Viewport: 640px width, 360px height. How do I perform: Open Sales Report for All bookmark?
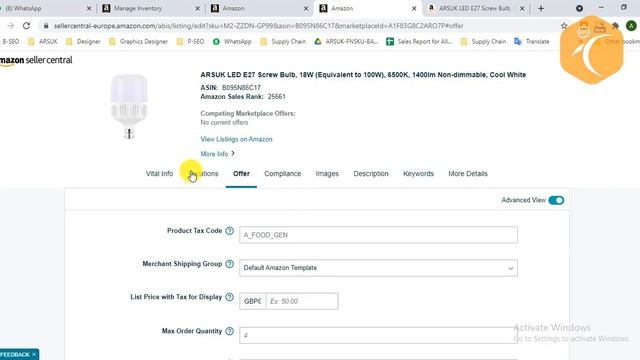pyautogui.click(x=419, y=42)
